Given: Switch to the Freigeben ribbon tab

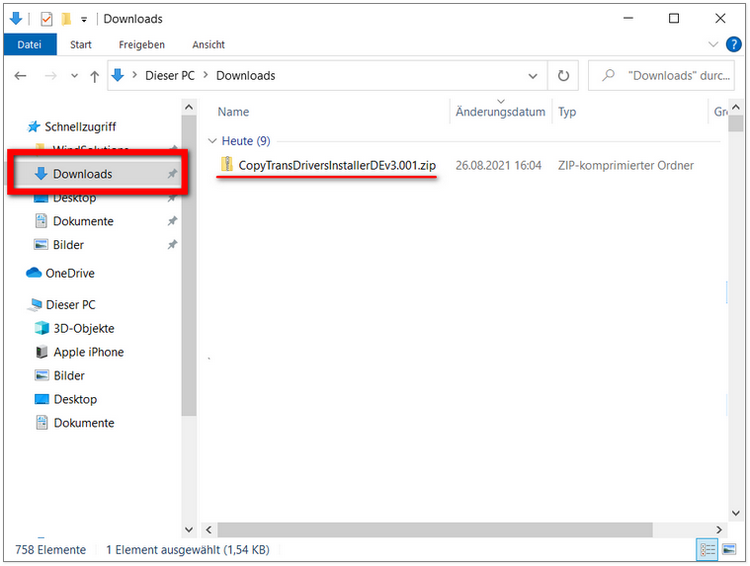Looking at the screenshot, I should pyautogui.click(x=142, y=44).
